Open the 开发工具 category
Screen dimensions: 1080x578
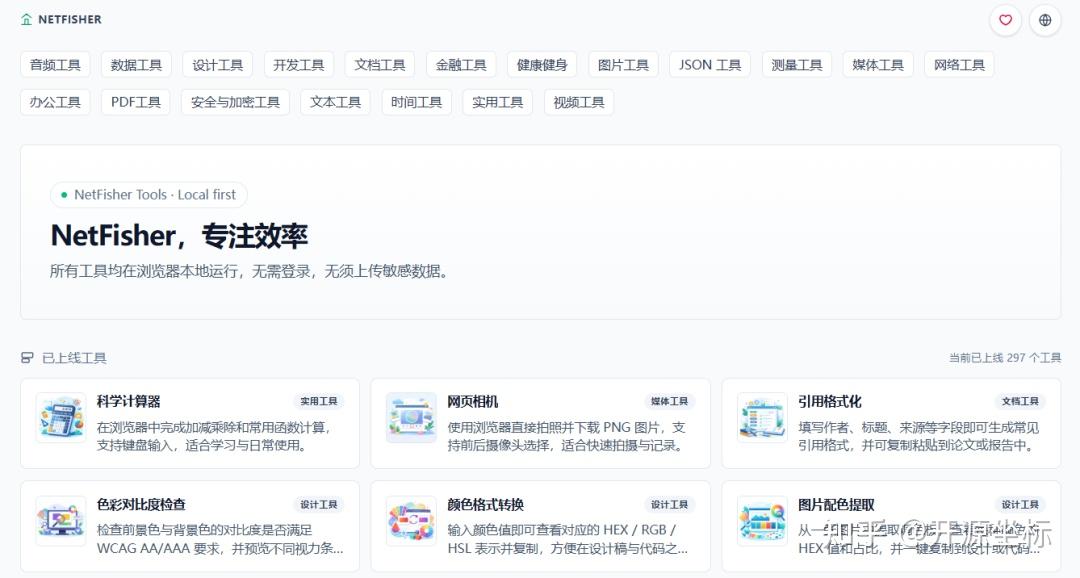299,65
